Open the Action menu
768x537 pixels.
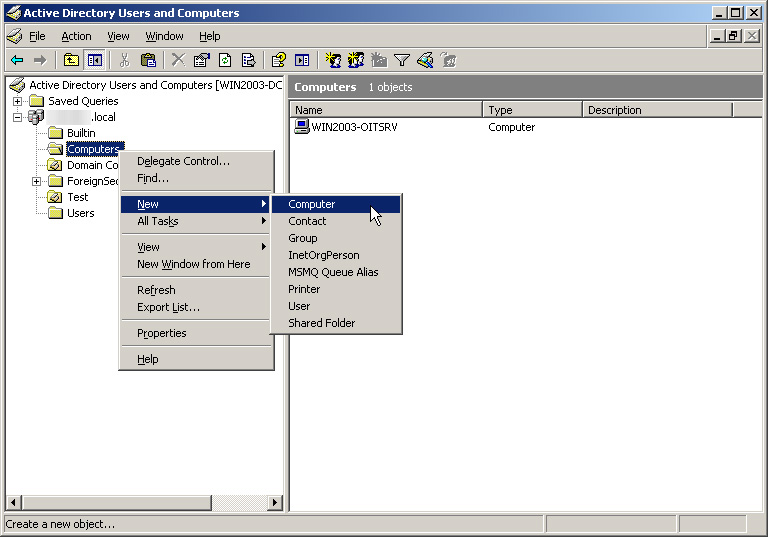[x=76, y=36]
